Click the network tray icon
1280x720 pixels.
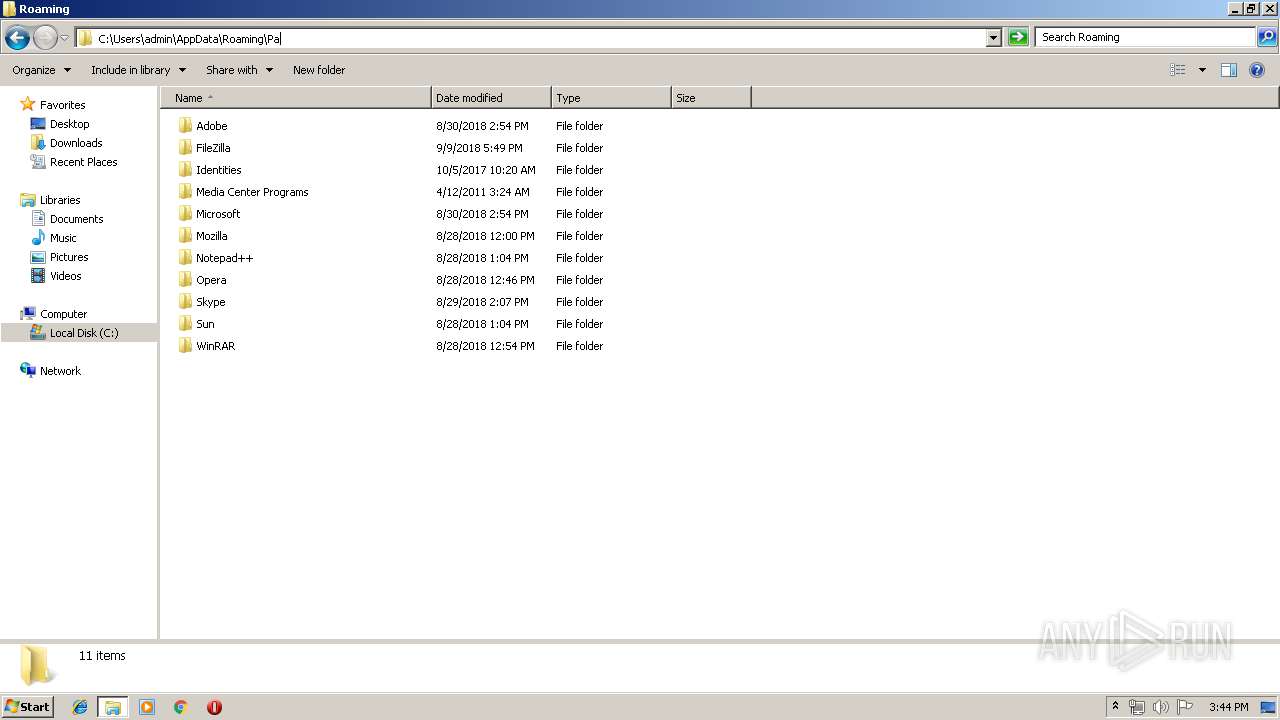pyautogui.click(x=1137, y=707)
